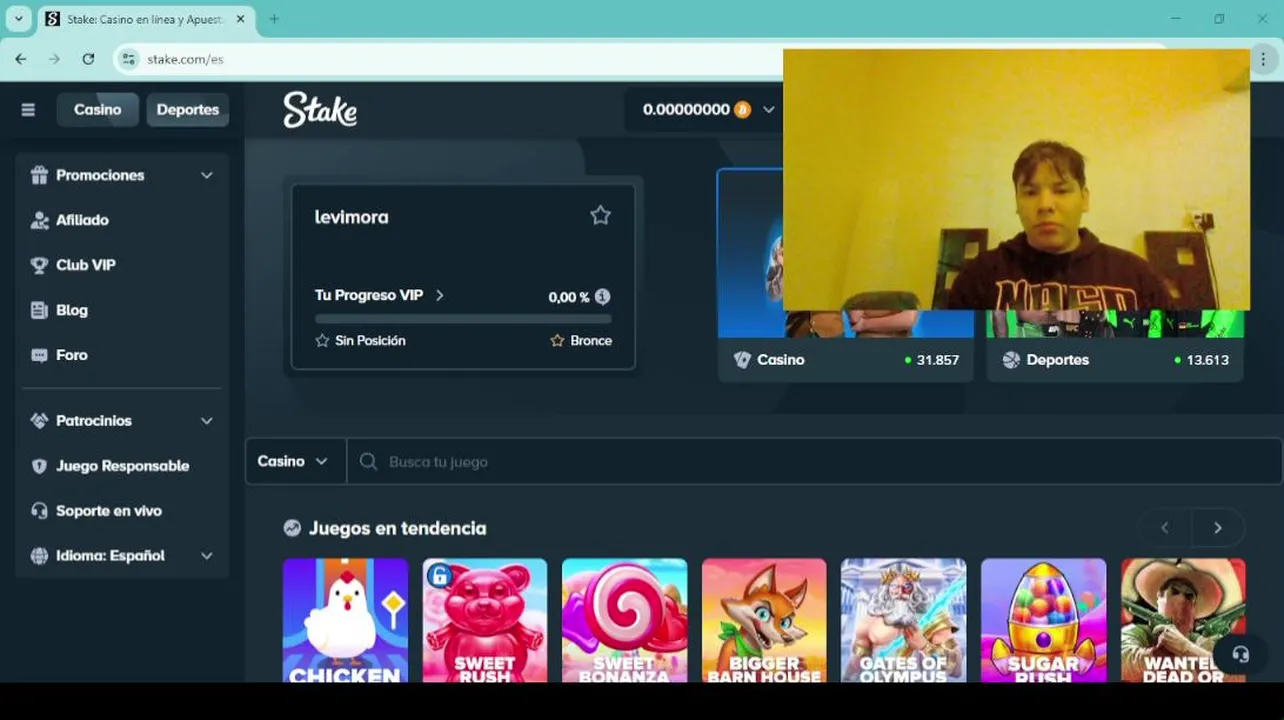Click the Promociones gift icon
1284x720 pixels.
(x=39, y=175)
